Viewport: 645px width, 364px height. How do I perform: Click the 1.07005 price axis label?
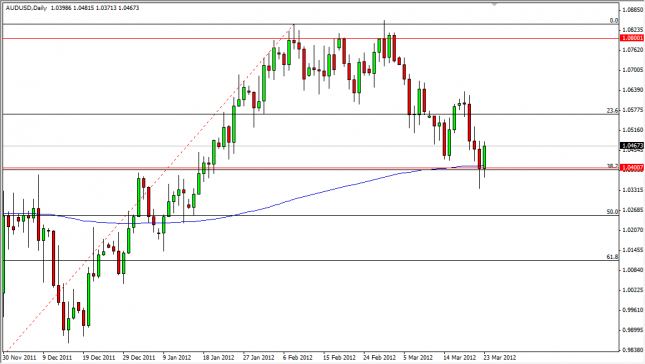coord(633,70)
